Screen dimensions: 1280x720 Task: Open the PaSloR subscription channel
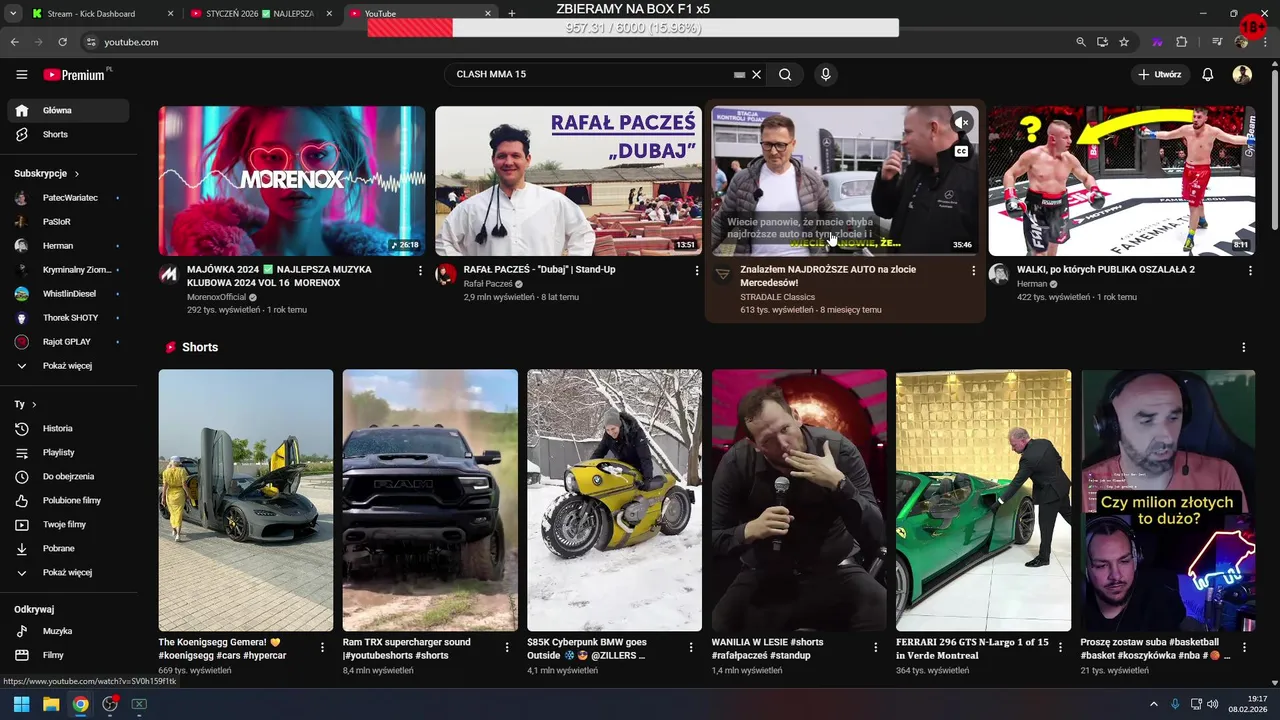click(67, 221)
